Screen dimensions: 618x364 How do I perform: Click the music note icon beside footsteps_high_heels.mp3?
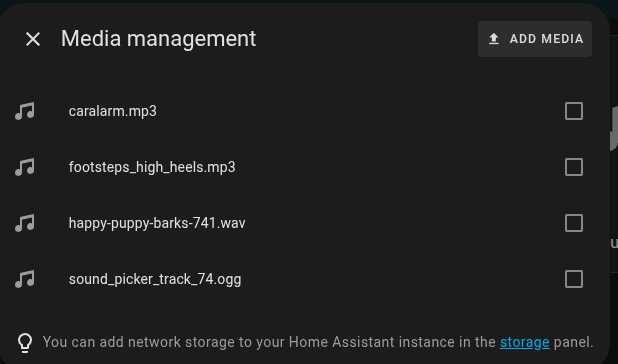point(25,167)
